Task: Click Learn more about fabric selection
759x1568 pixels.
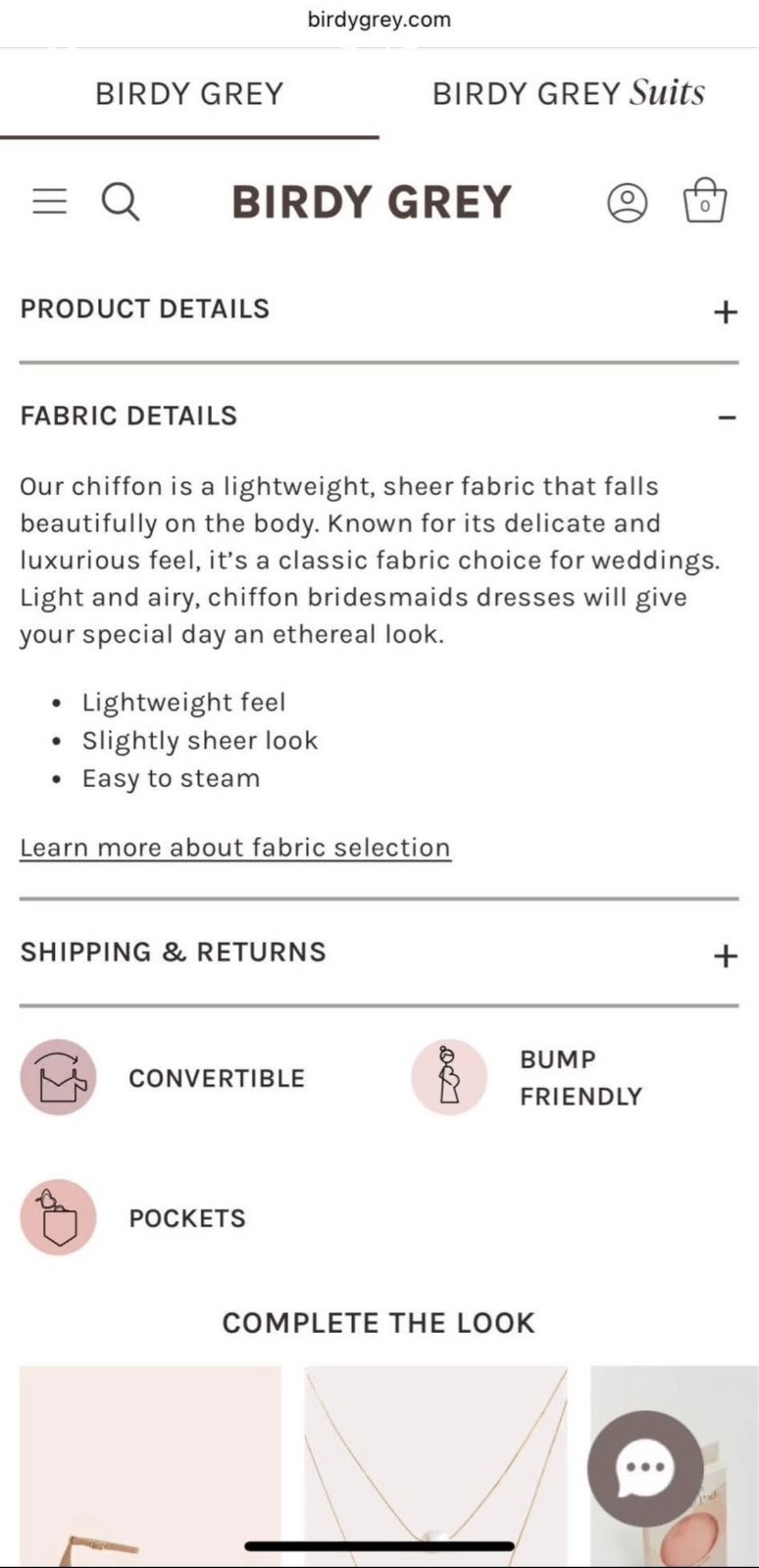Action: point(235,848)
